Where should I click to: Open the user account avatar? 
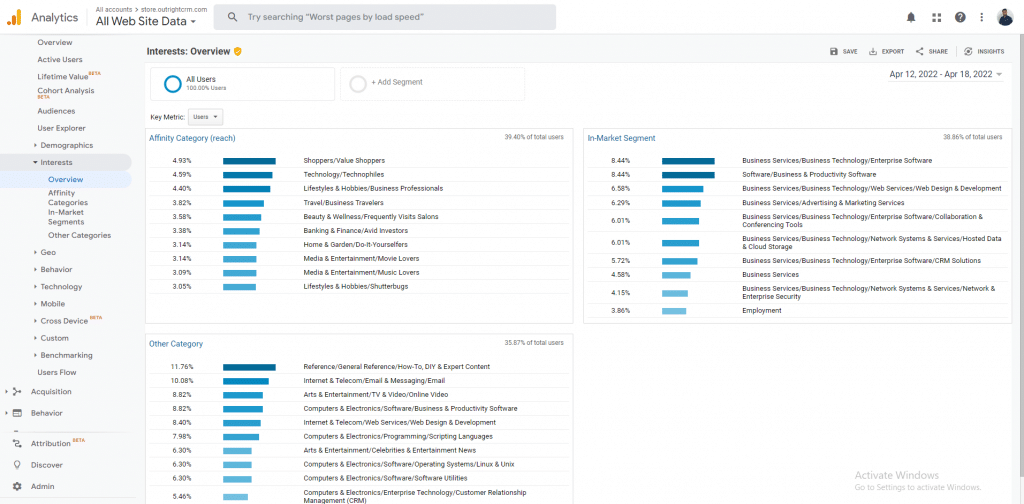tap(1005, 18)
